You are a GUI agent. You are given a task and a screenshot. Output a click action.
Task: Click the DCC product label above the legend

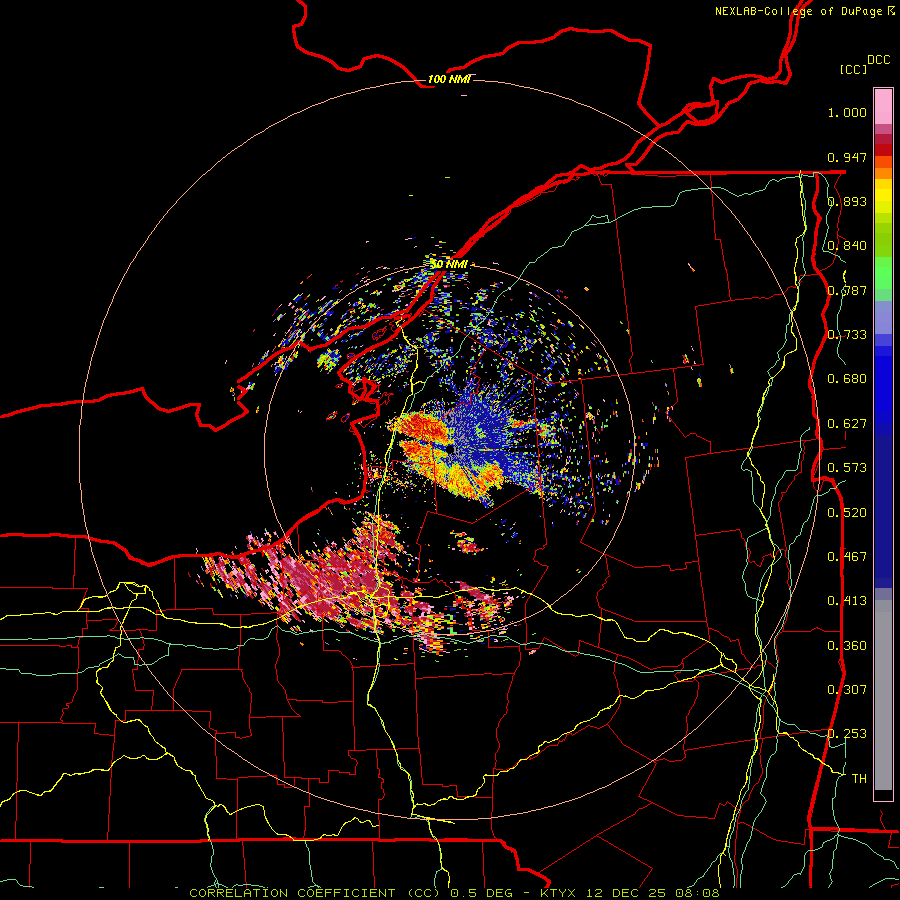click(x=879, y=60)
